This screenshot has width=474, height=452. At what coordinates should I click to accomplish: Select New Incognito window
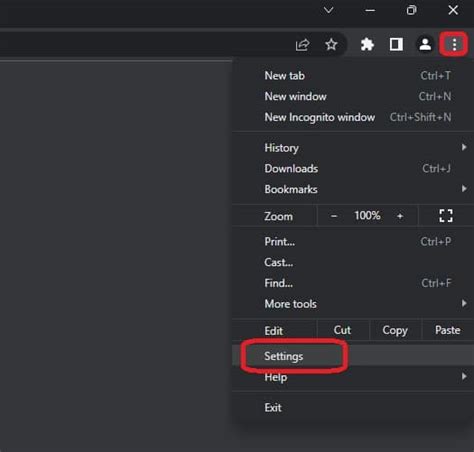point(353,117)
